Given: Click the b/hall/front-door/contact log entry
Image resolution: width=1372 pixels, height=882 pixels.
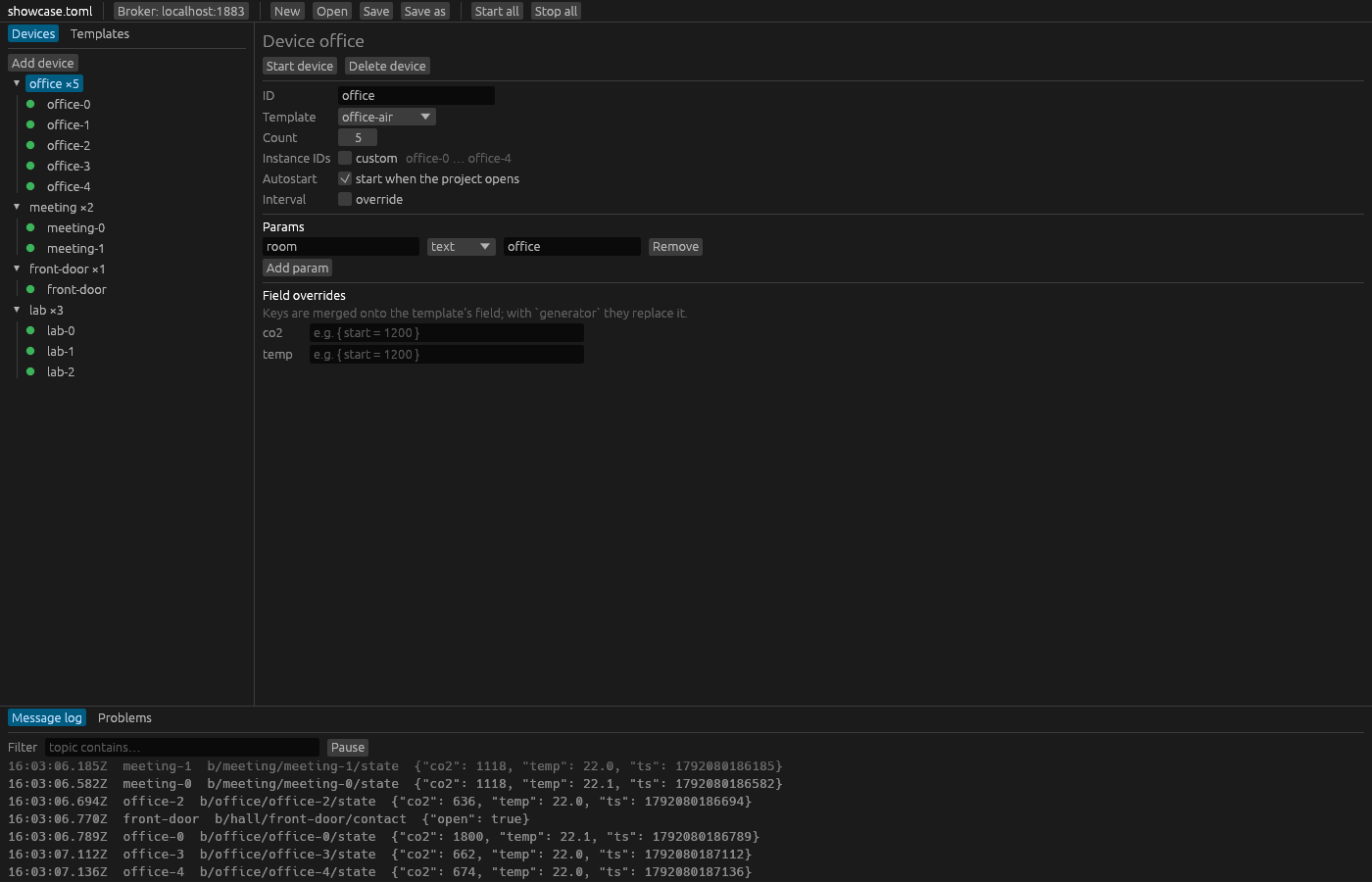Looking at the screenshot, I should click(269, 819).
